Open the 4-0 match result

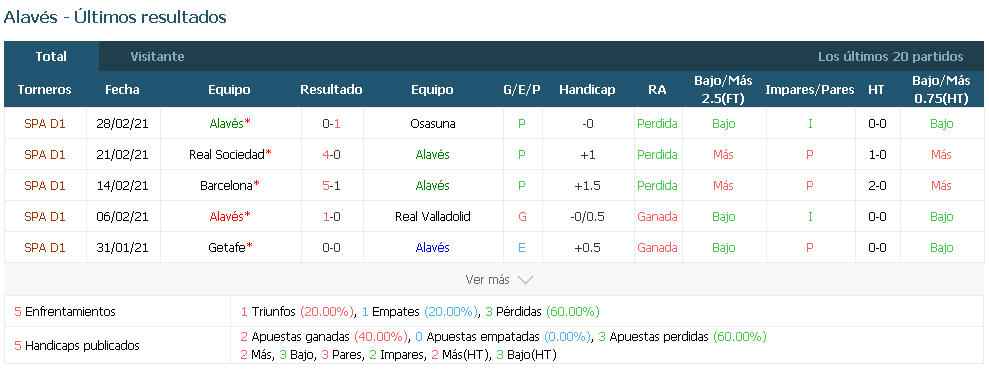(331, 155)
